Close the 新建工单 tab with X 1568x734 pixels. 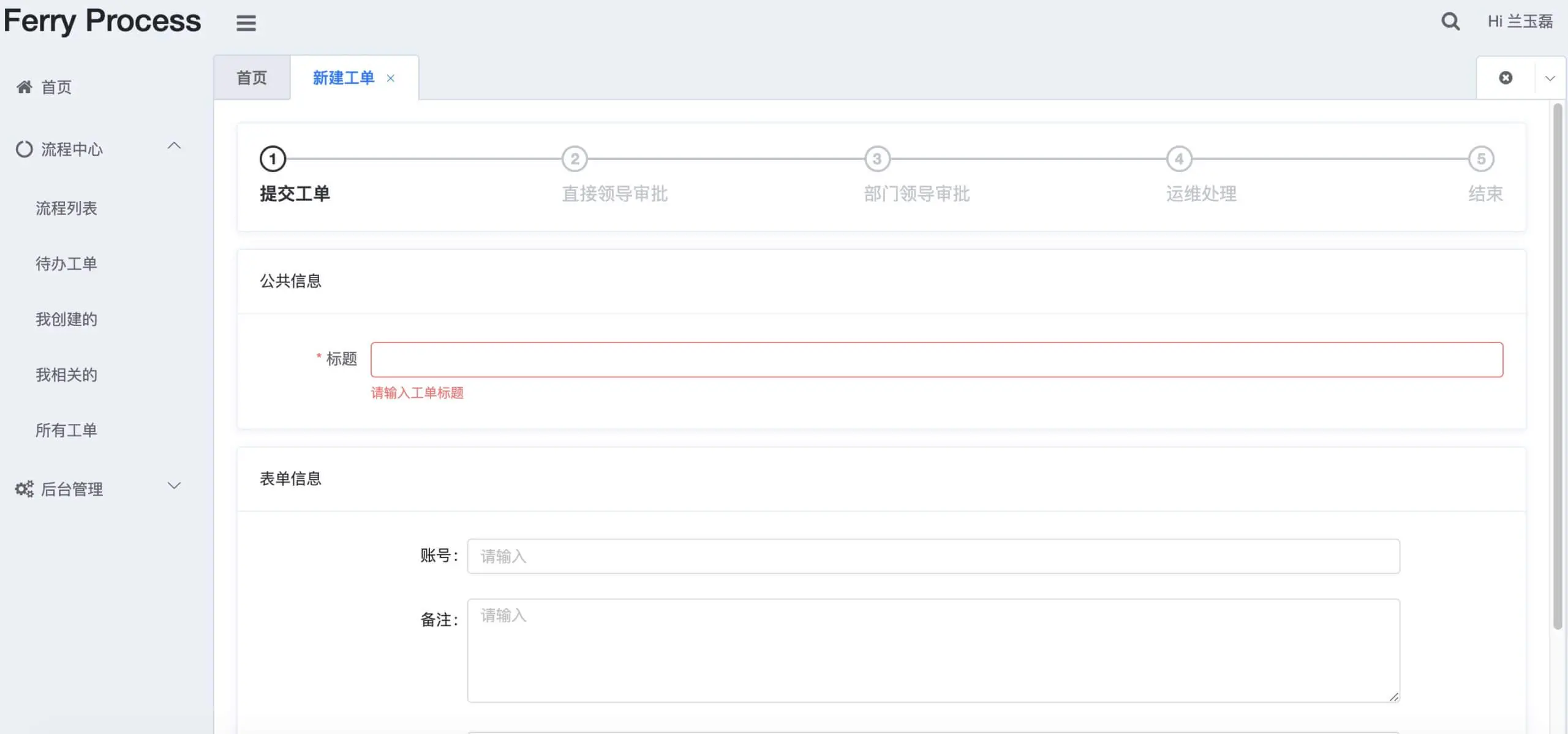point(391,78)
